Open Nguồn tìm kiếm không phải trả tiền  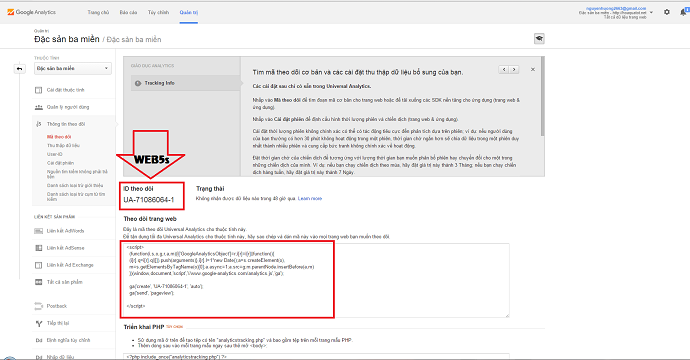click(x=77, y=174)
